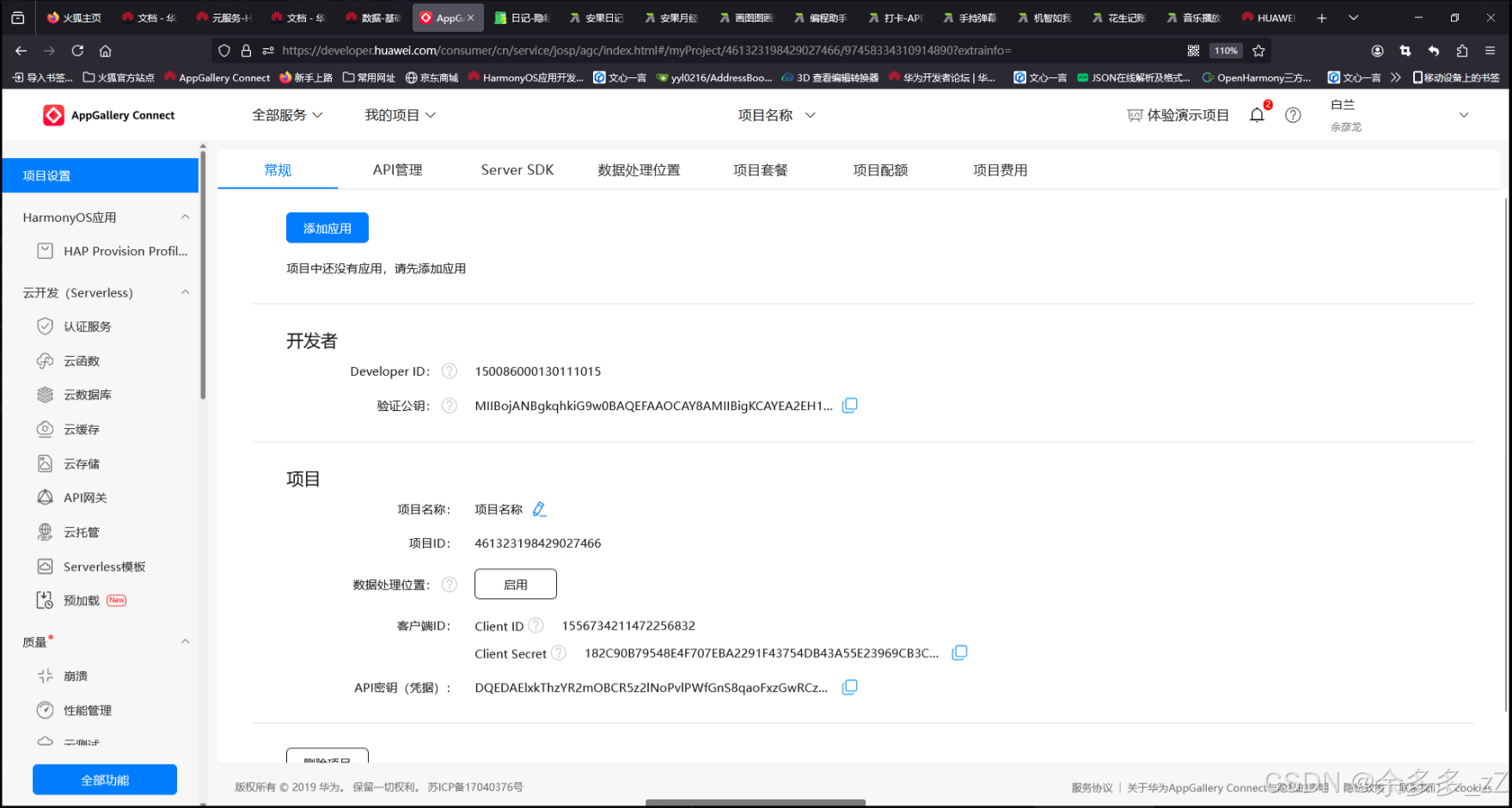Copy the API密钥 credential
The height and width of the screenshot is (808, 1512).
click(849, 687)
